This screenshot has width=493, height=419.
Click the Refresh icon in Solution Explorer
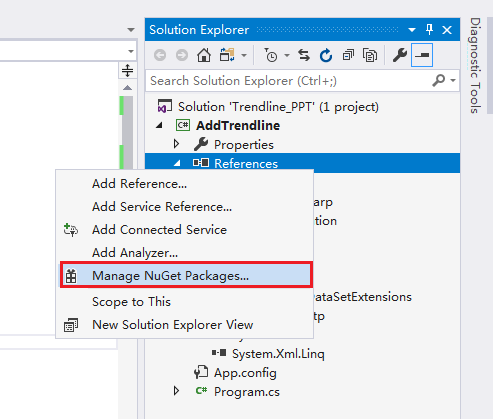tap(326, 55)
